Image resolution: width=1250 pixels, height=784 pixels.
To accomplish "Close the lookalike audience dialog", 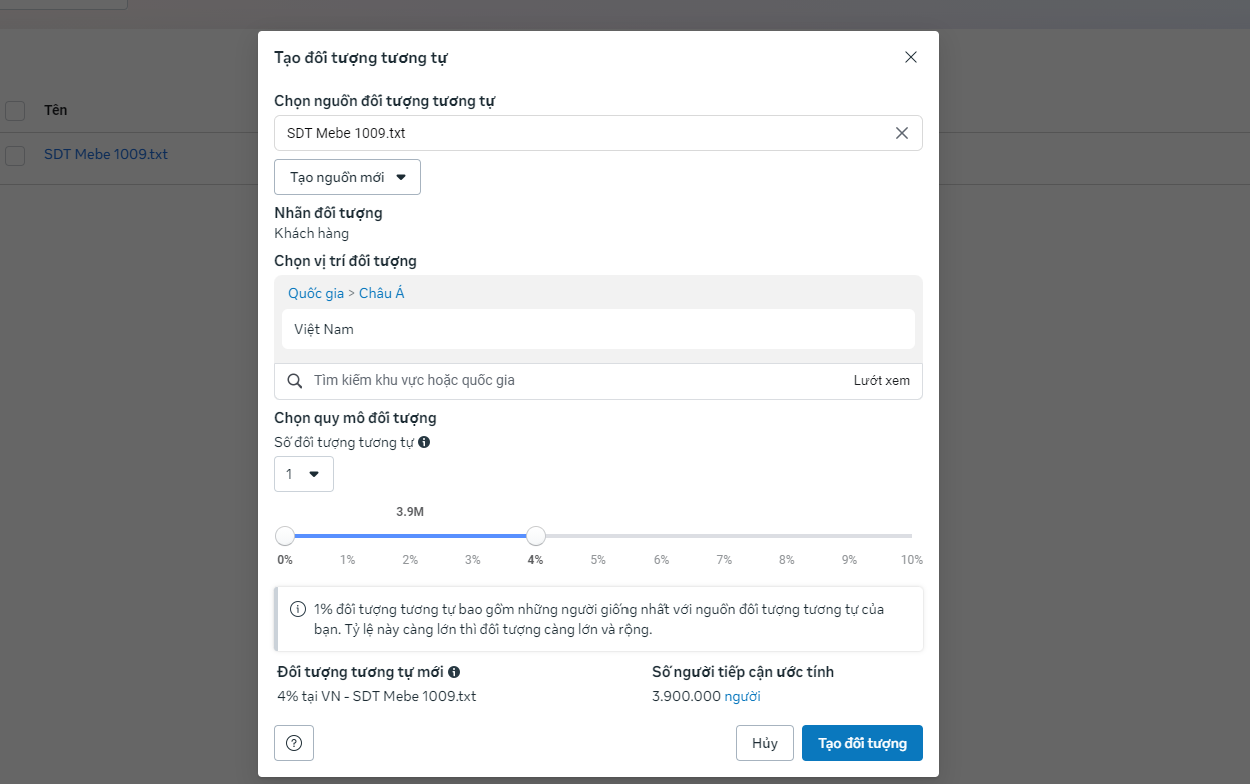I will pyautogui.click(x=910, y=57).
